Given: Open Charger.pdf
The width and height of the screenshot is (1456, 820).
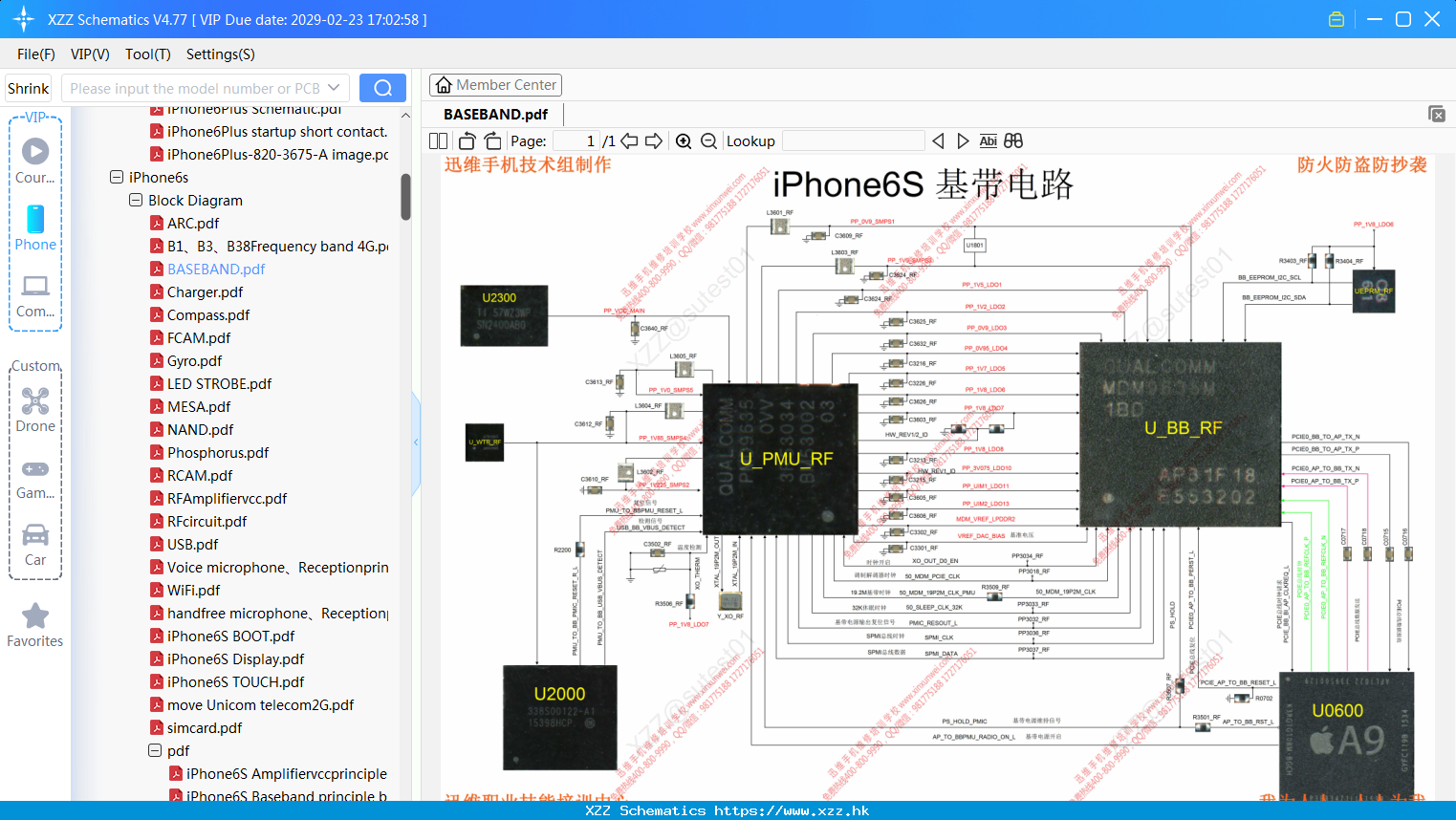Looking at the screenshot, I should click(205, 291).
